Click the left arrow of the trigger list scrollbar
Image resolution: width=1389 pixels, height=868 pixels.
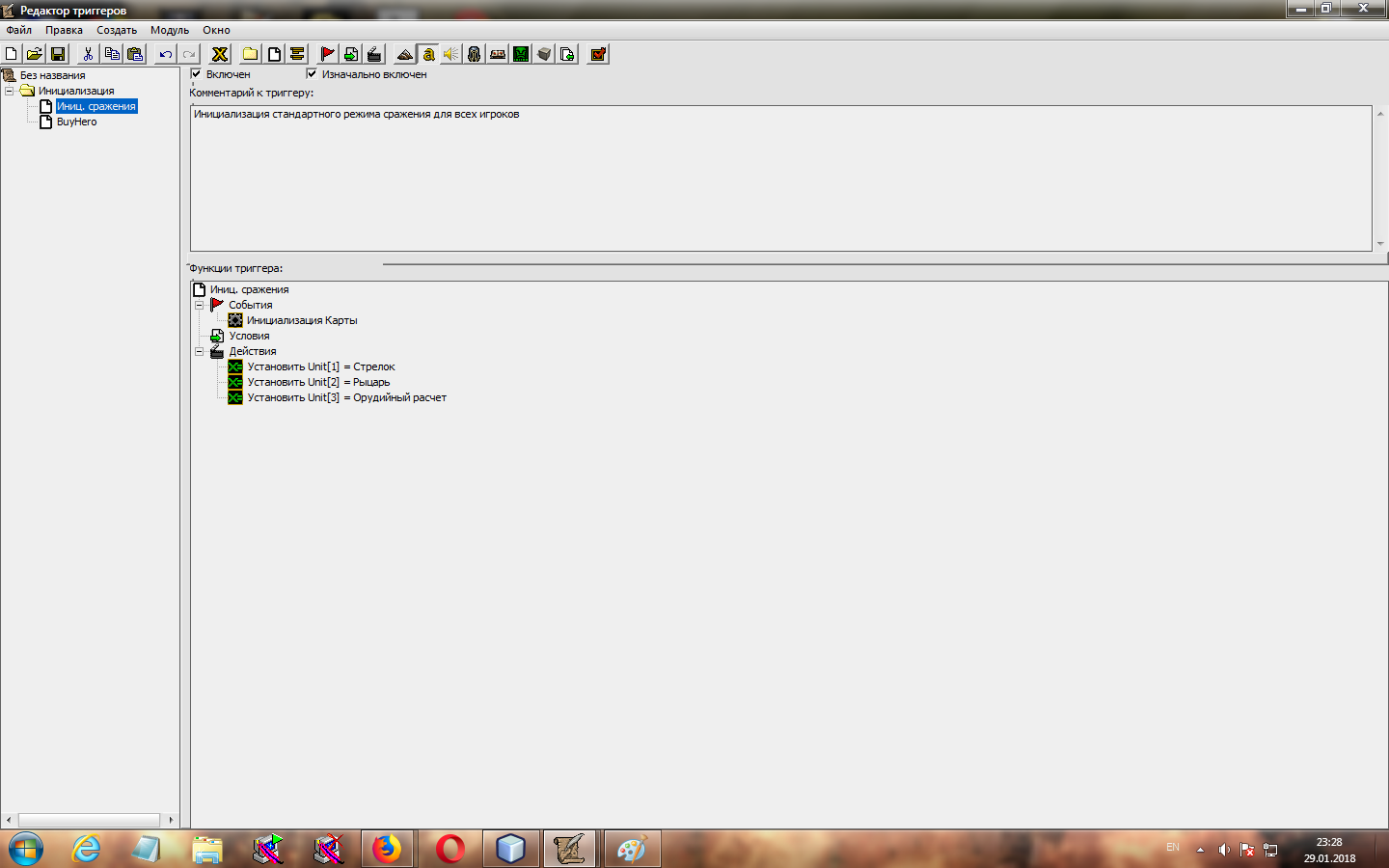coord(9,820)
